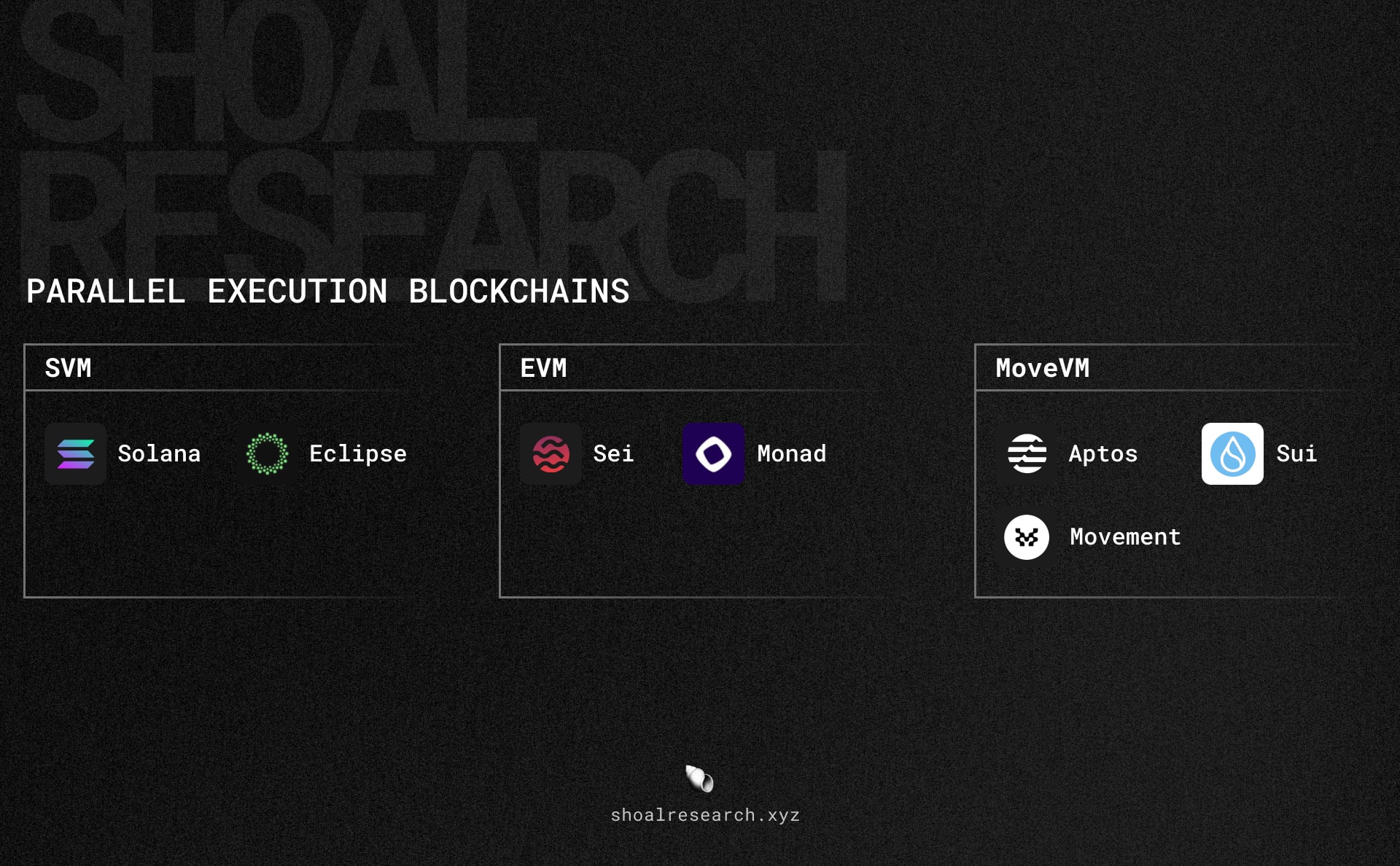Select the Monad name label
This screenshot has height=866, width=1400.
792,453
